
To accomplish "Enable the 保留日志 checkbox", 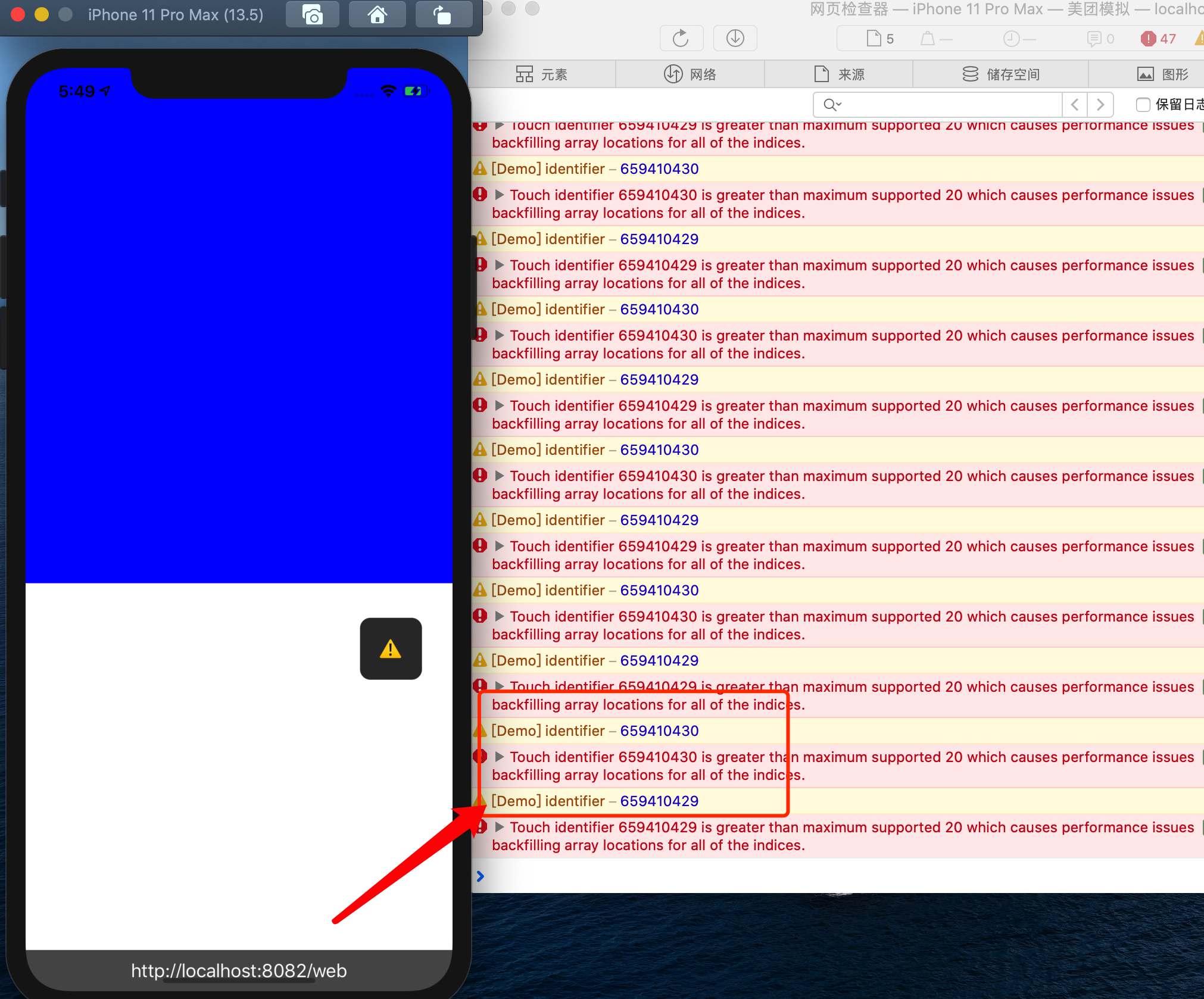I will coord(1142,105).
